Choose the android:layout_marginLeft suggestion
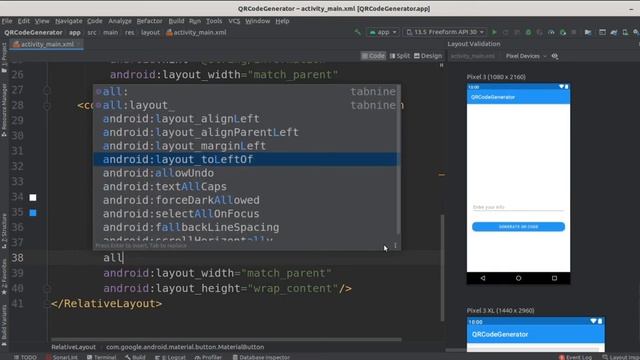Image resolution: width=640 pixels, height=360 pixels. 245,146
